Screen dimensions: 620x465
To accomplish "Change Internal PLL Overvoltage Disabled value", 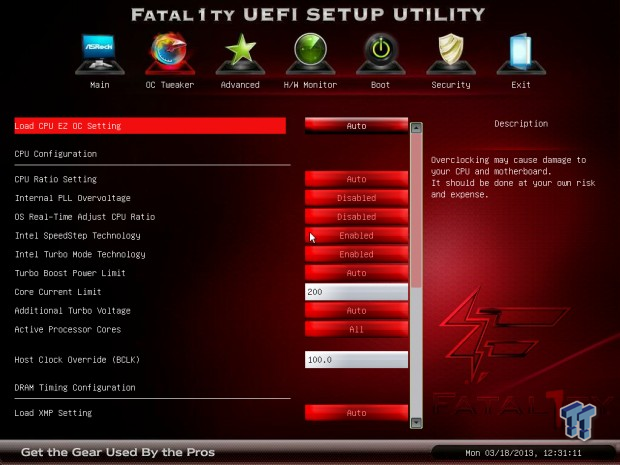I will pyautogui.click(x=356, y=198).
